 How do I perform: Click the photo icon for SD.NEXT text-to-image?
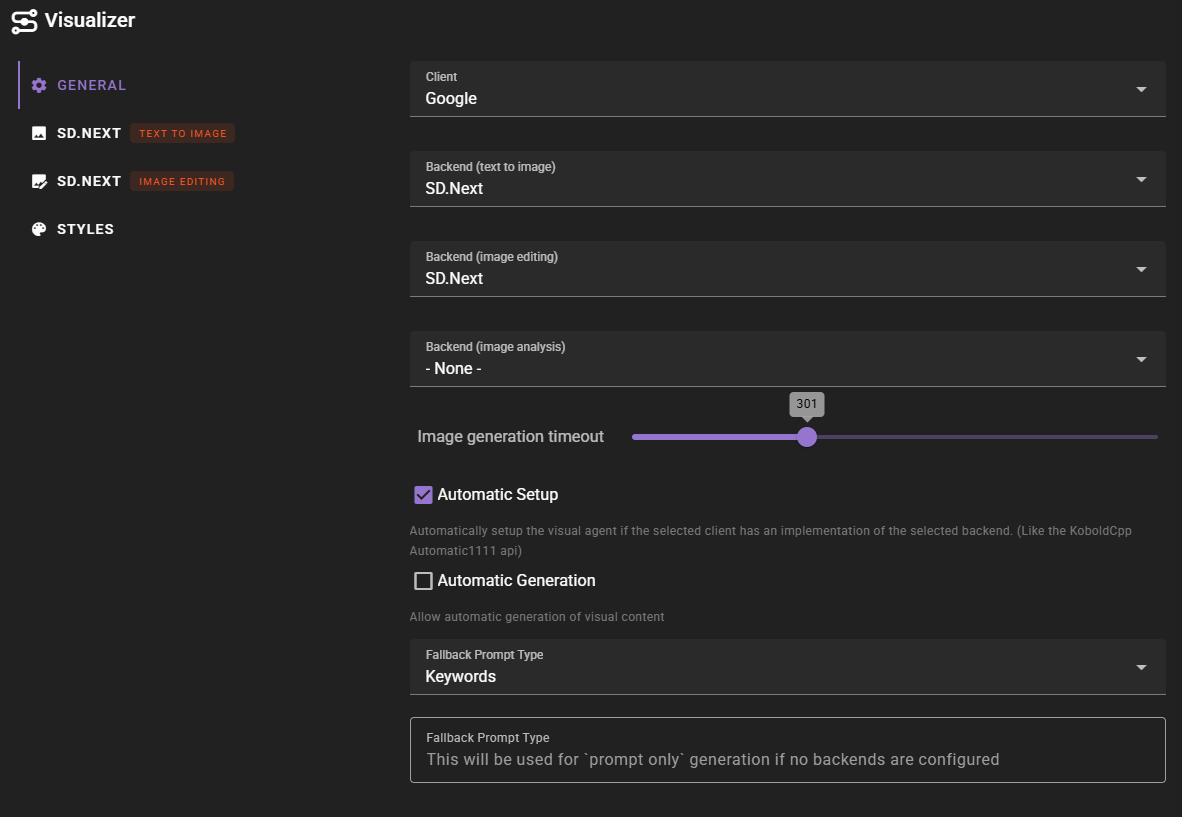coord(39,132)
